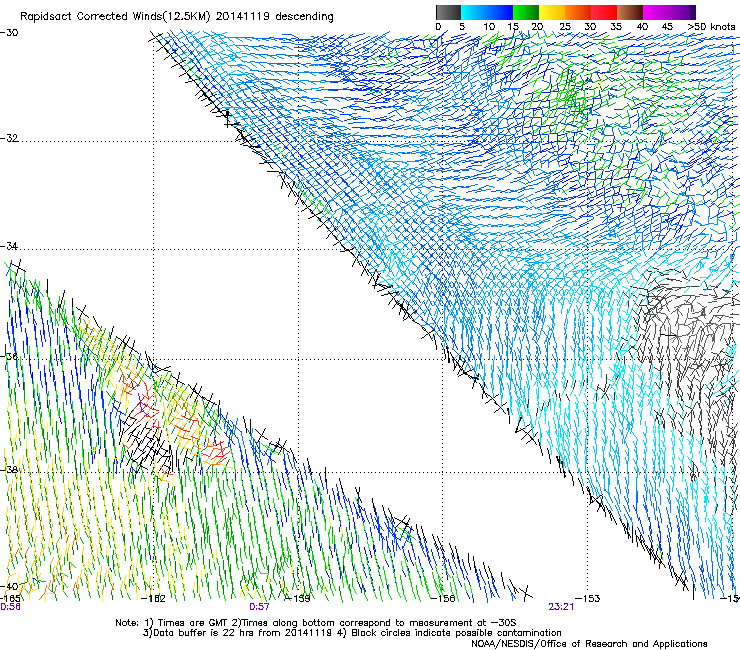This screenshot has height=650, width=740.
Task: Click the 'NOAA/NESDIS/Office of Research and Applications' credit
Action: (589, 644)
